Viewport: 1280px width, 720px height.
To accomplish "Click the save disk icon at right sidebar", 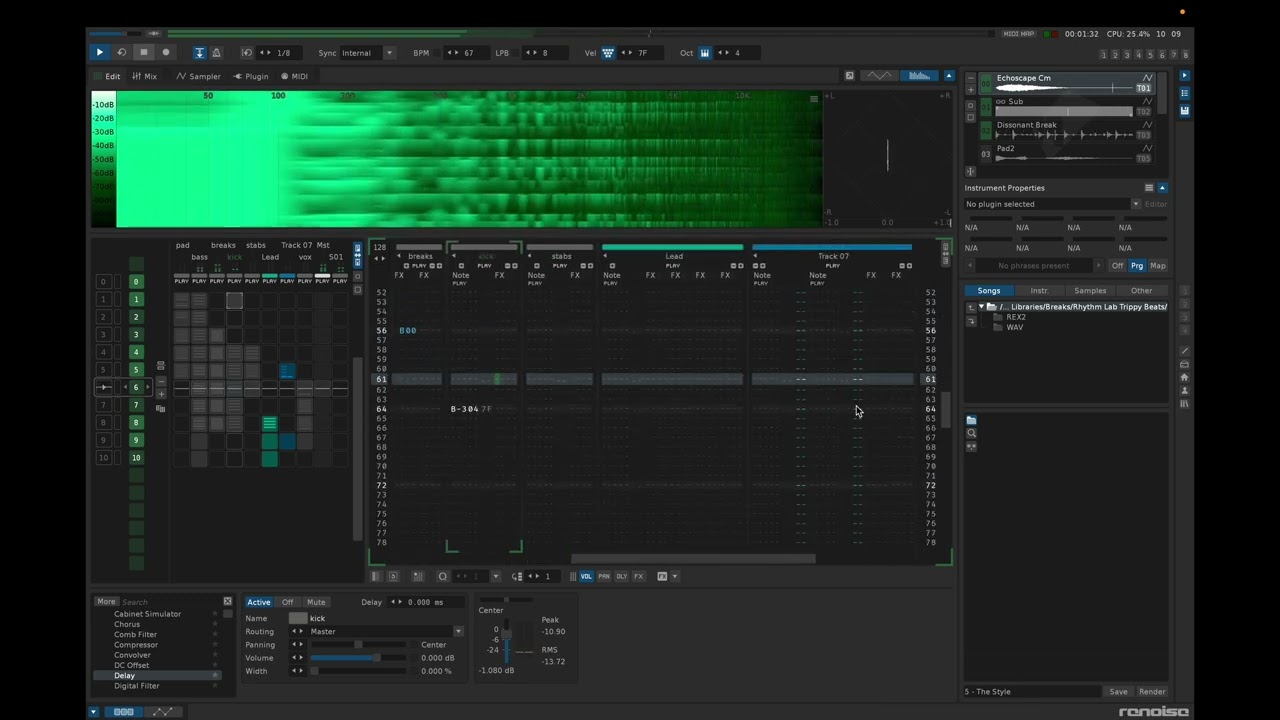I will (1184, 111).
